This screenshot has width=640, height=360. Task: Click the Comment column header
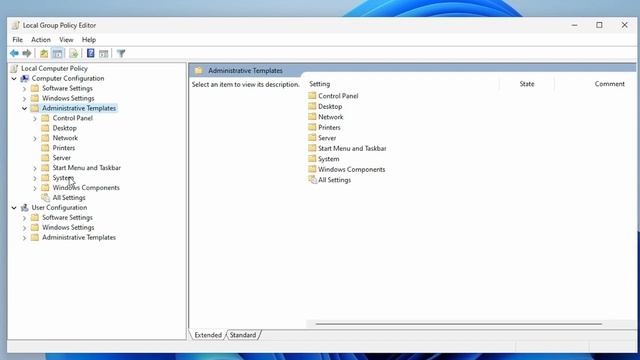(609, 84)
